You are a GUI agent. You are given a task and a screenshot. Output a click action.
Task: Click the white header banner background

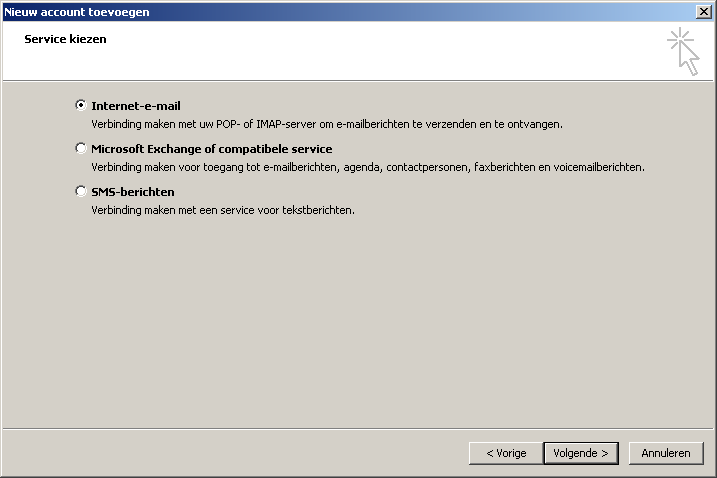point(350,55)
